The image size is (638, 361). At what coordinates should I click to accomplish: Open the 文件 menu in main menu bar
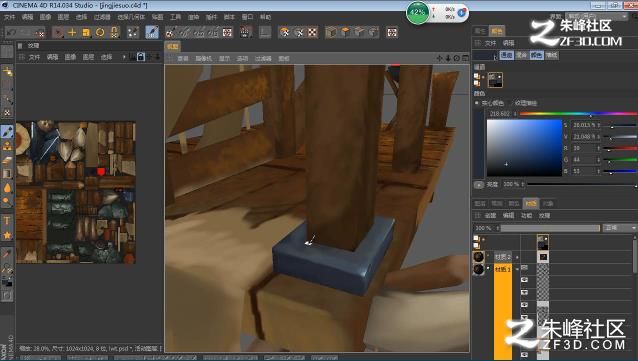click(9, 17)
